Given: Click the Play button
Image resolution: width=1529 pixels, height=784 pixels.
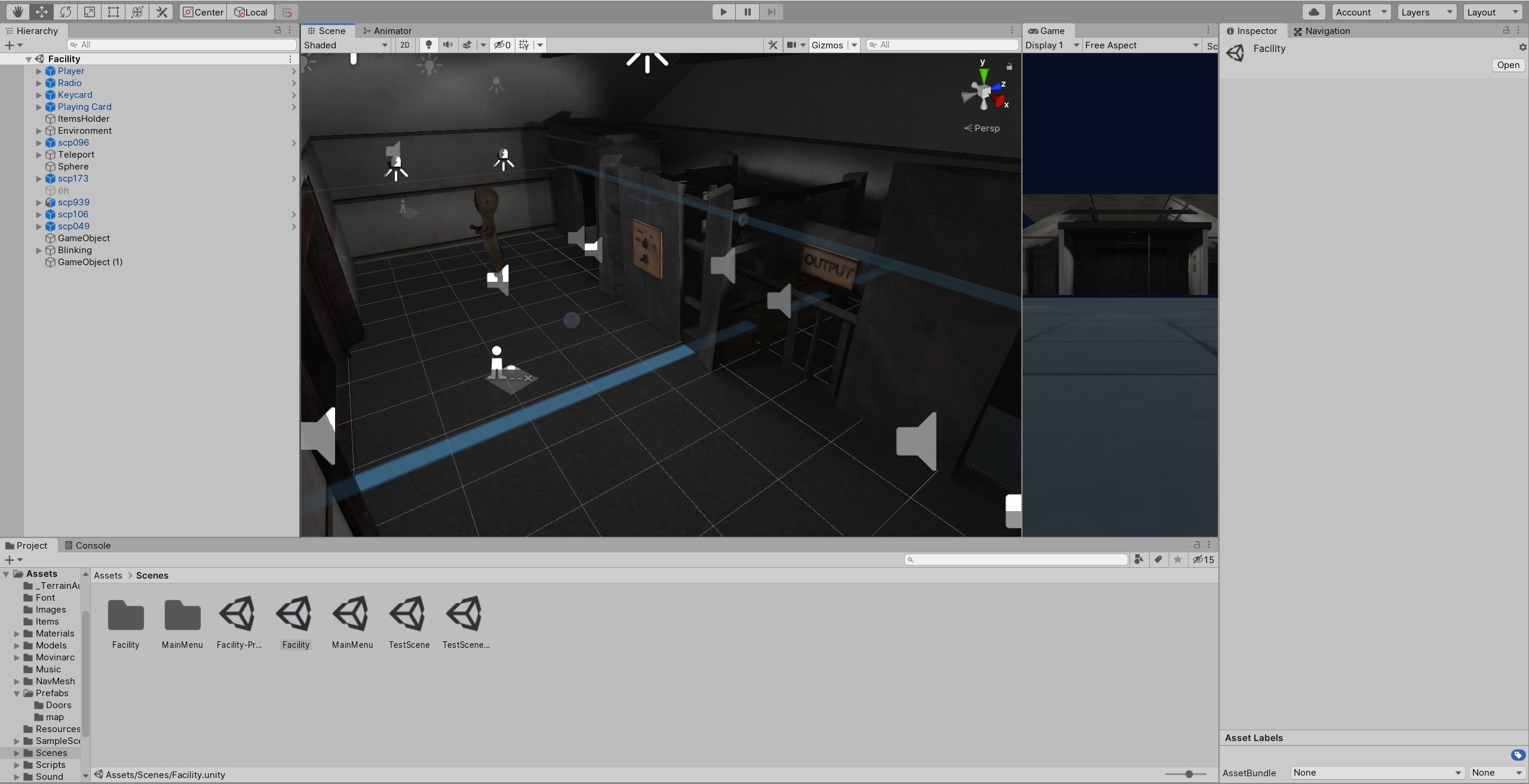Looking at the screenshot, I should point(723,12).
